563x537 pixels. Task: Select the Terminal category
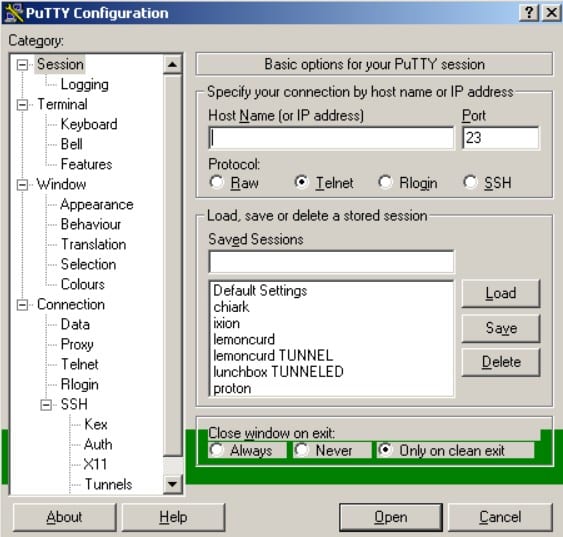click(x=62, y=104)
